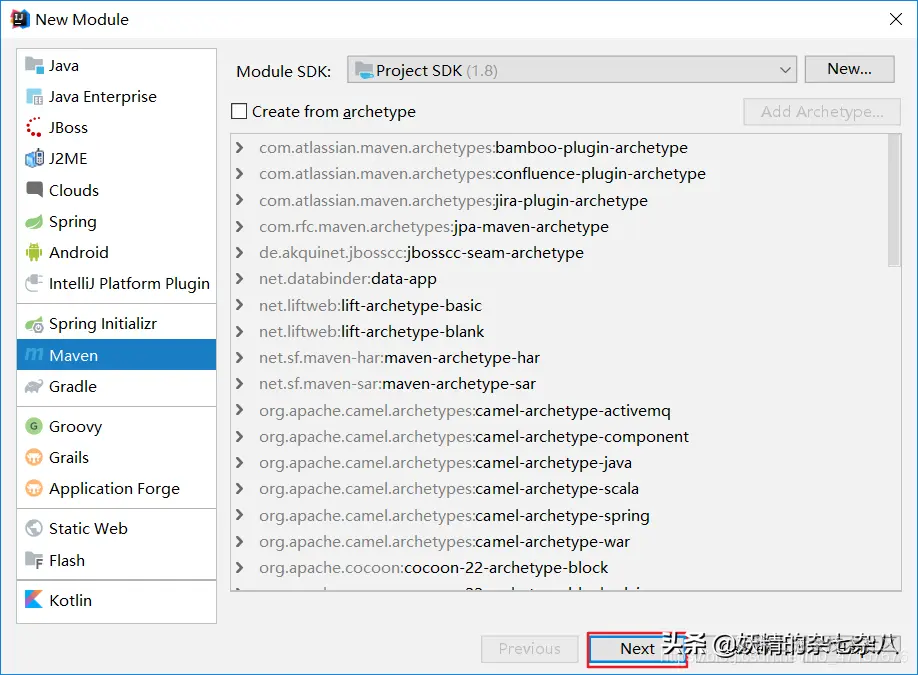This screenshot has width=918, height=675.
Task: Select maven-archetype-har row text
Action: (x=399, y=358)
